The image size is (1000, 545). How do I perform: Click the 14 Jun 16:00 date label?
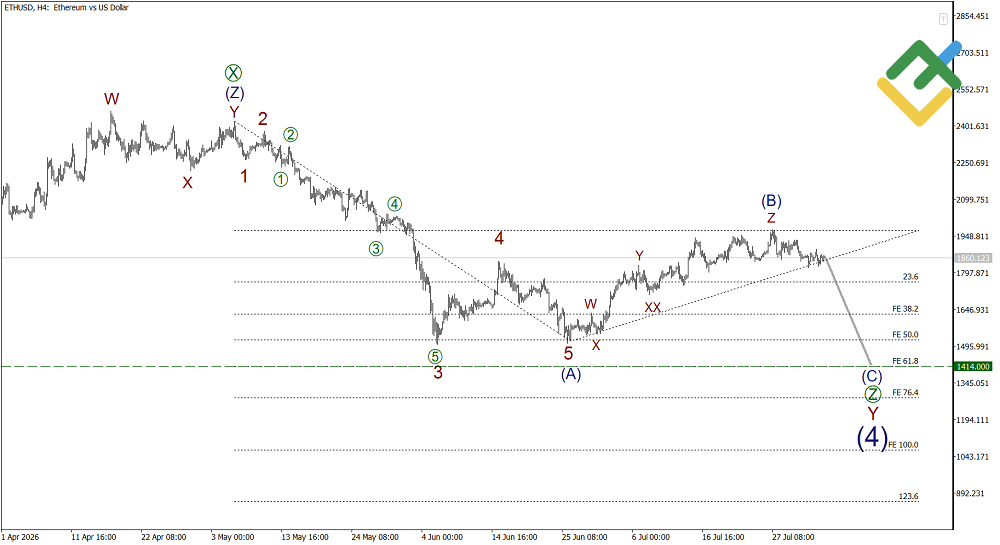[x=515, y=537]
